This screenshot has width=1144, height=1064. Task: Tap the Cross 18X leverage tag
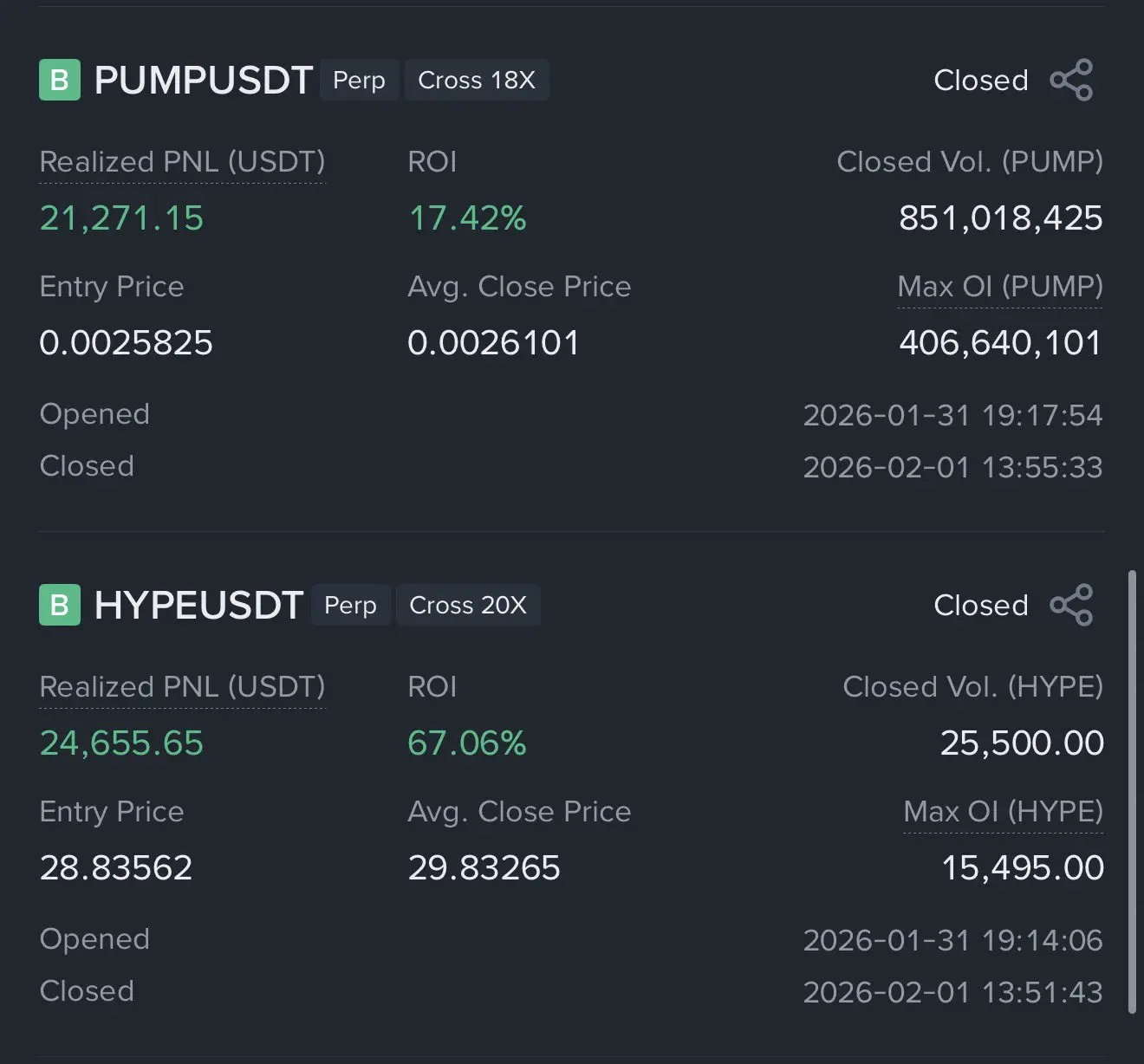point(477,81)
